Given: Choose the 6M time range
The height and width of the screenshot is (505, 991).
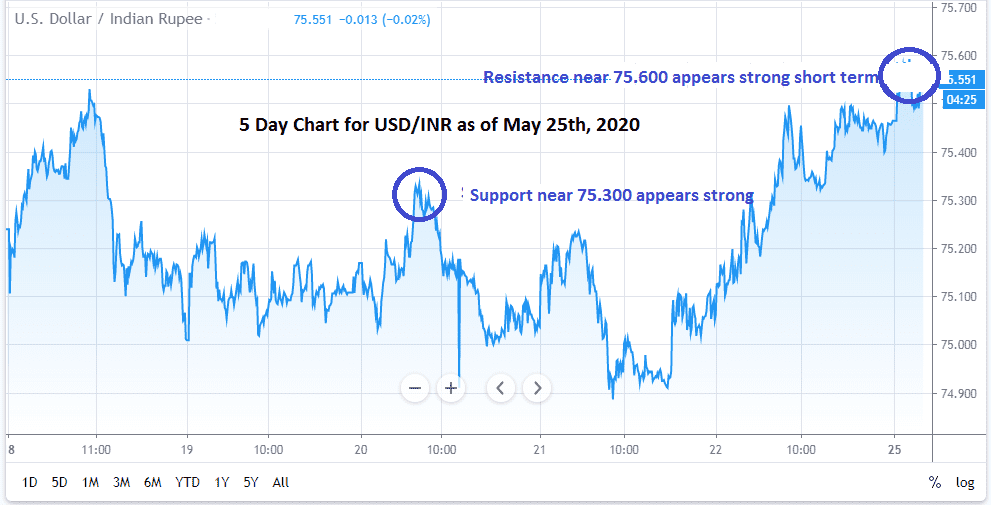Looking at the screenshot, I should pyautogui.click(x=153, y=482).
